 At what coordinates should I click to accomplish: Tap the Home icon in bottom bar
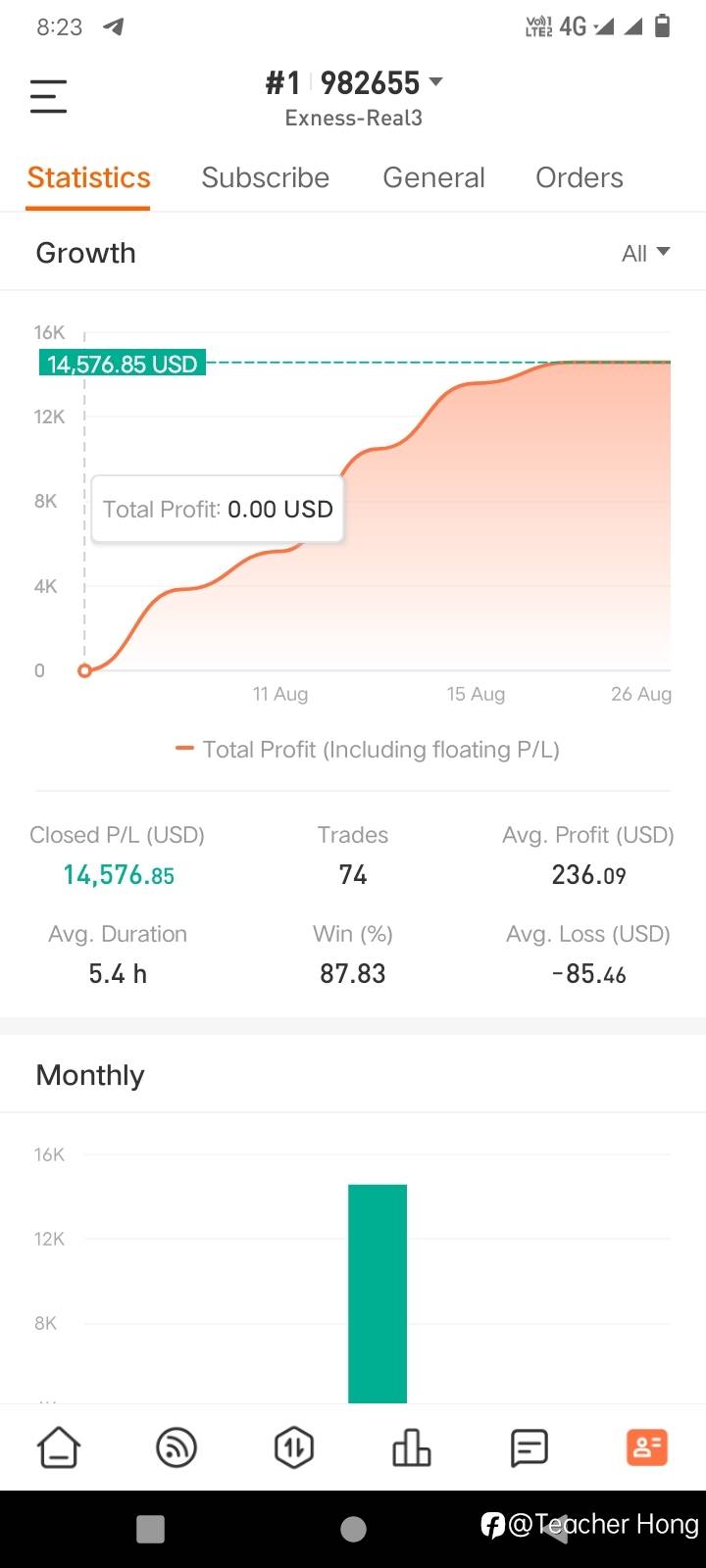tap(59, 1447)
